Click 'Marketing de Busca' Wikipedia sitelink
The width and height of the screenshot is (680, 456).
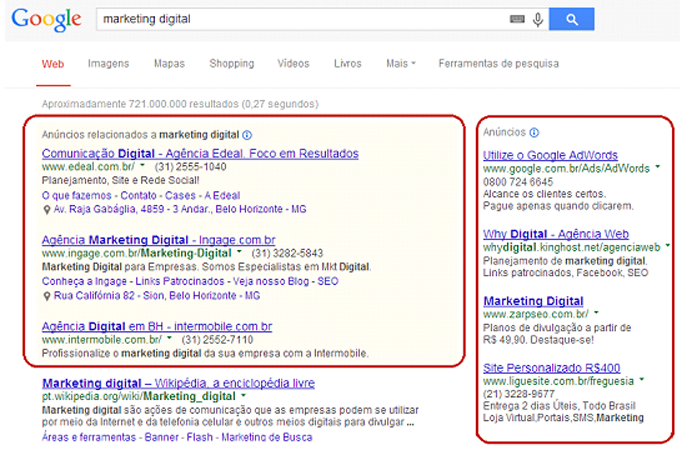[267, 437]
